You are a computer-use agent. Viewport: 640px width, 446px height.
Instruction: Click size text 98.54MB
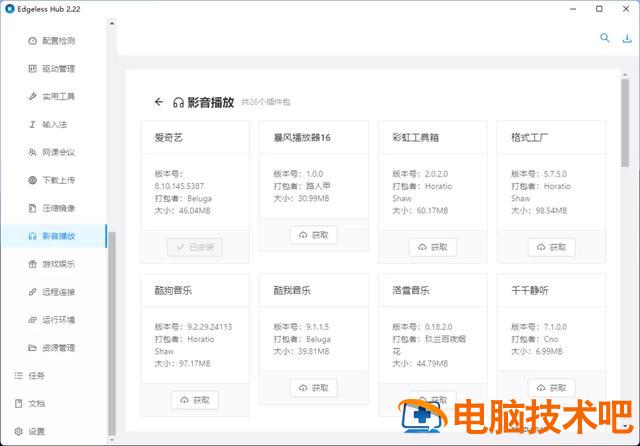pos(551,211)
